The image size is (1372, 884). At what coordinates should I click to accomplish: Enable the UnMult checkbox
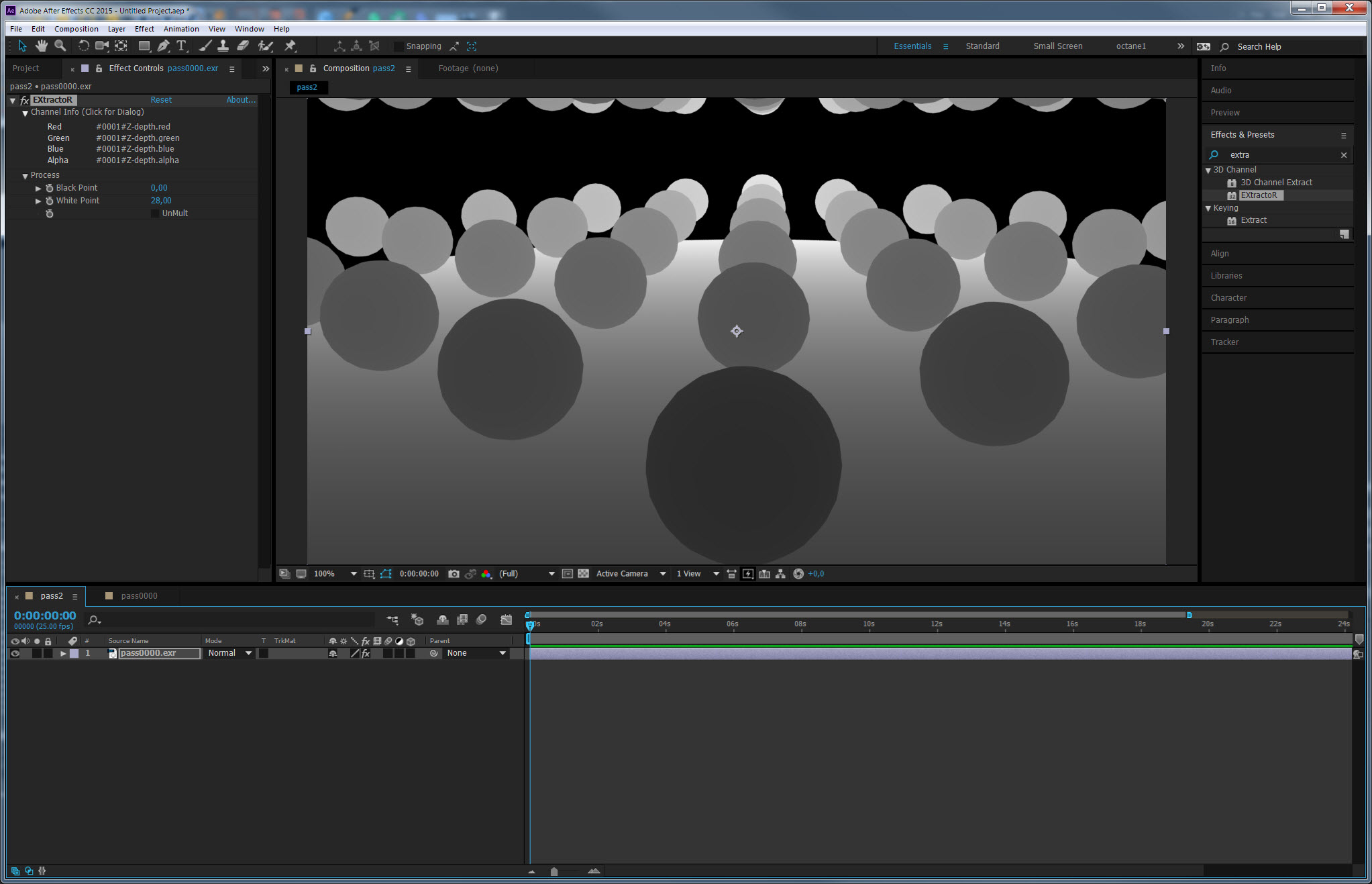tap(156, 213)
